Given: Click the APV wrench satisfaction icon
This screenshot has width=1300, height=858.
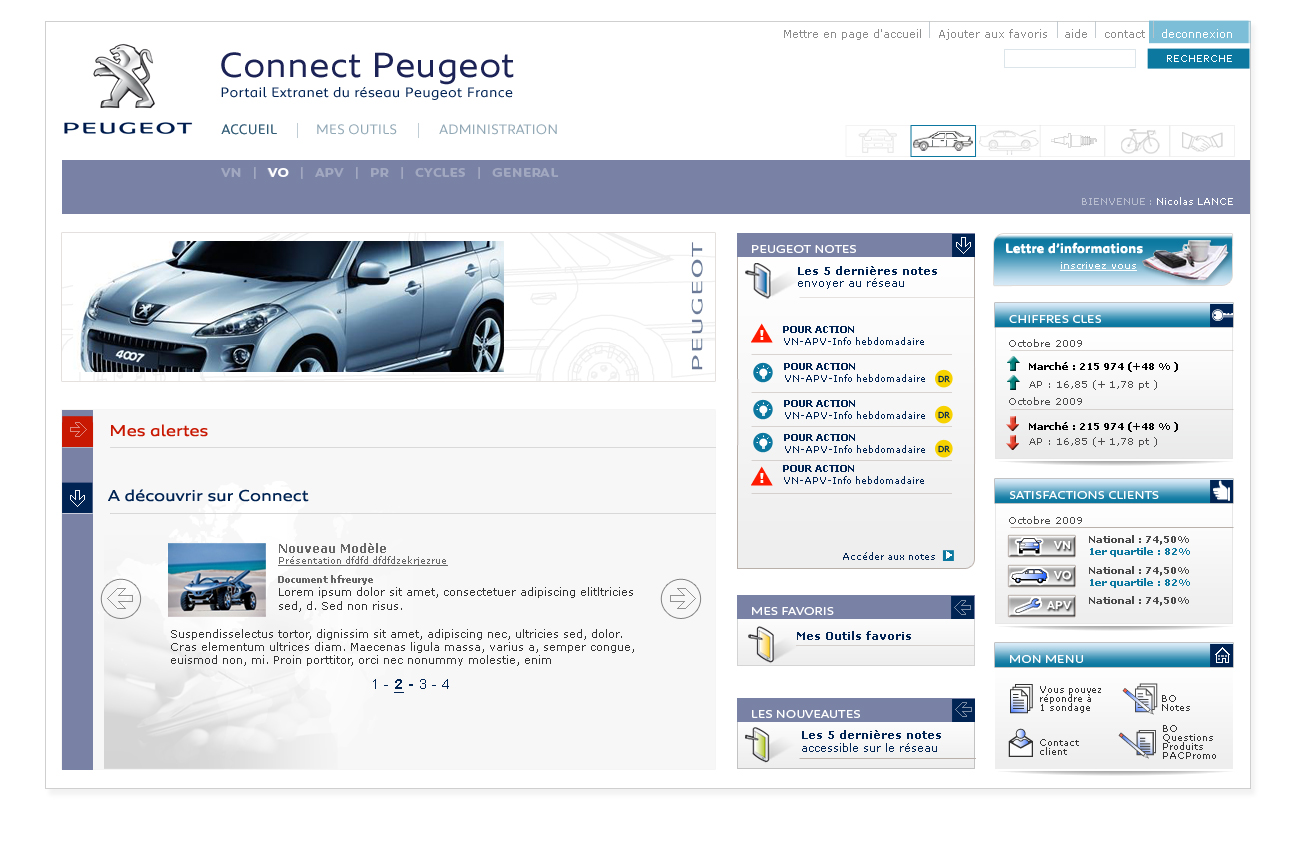Looking at the screenshot, I should pos(1041,606).
